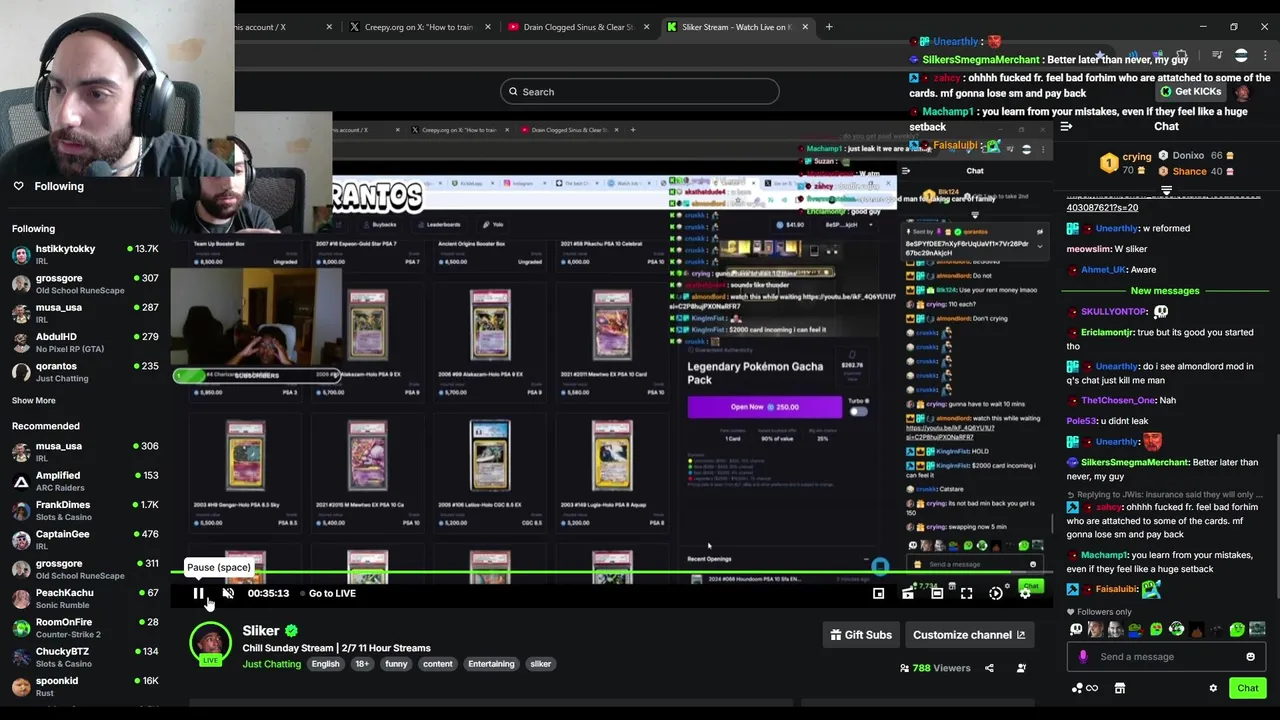Open PeachKachu recommended channel
The image size is (1280, 720).
85,598
